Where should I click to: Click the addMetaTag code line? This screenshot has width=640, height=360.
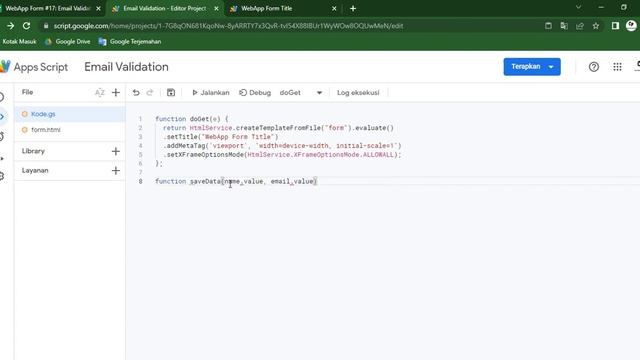coord(282,146)
